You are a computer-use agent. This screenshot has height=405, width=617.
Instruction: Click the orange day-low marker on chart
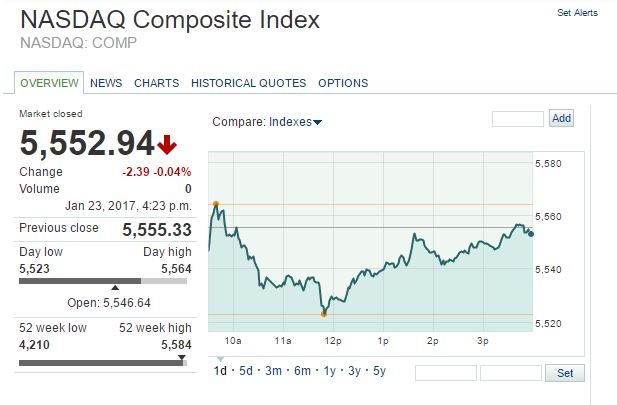pyautogui.click(x=323, y=314)
